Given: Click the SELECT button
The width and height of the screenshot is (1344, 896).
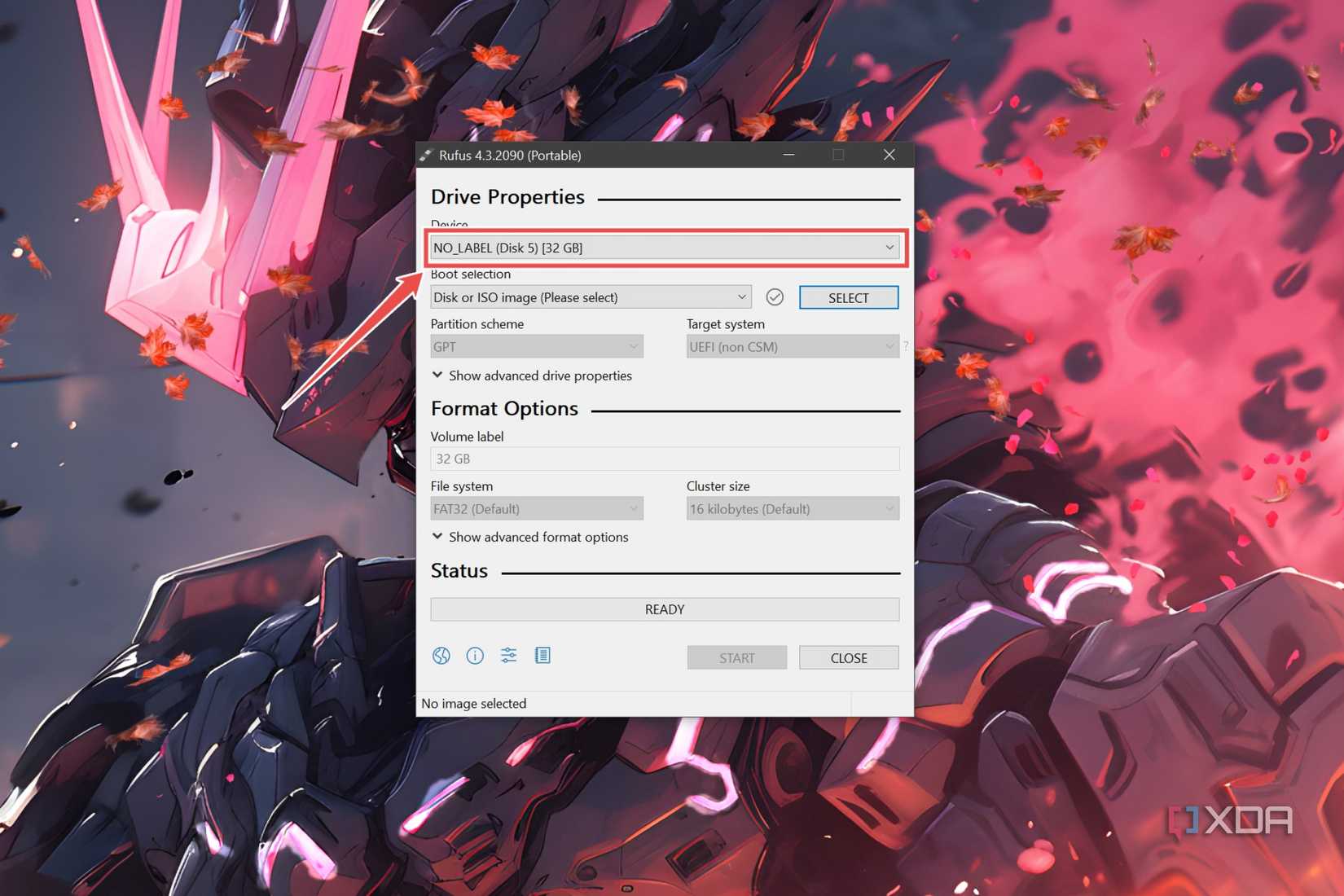Looking at the screenshot, I should tap(849, 298).
